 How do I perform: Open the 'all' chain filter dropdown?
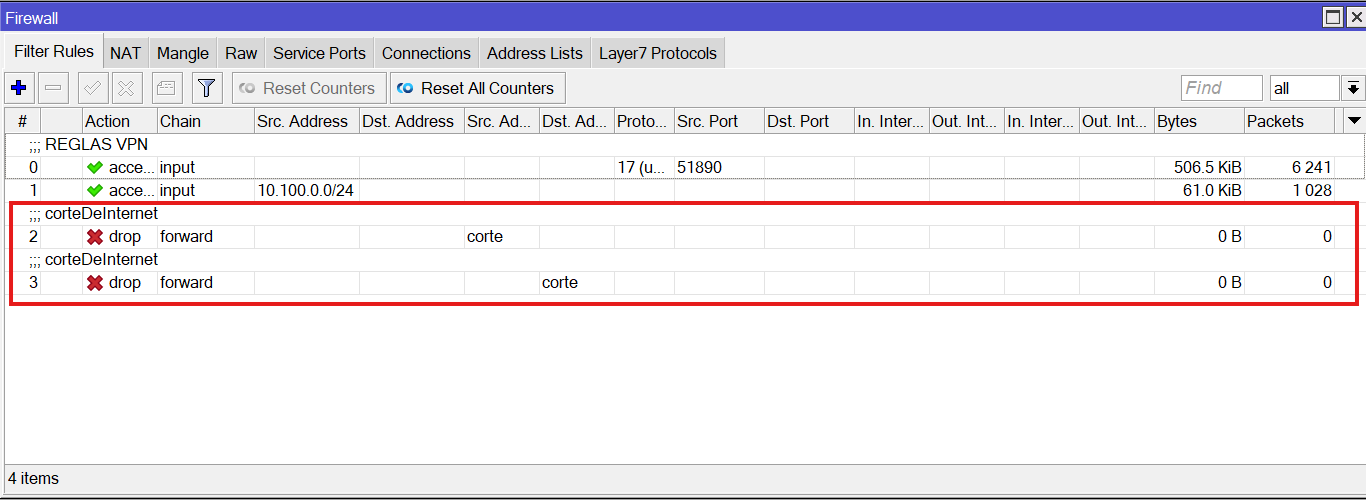[x=1304, y=88]
